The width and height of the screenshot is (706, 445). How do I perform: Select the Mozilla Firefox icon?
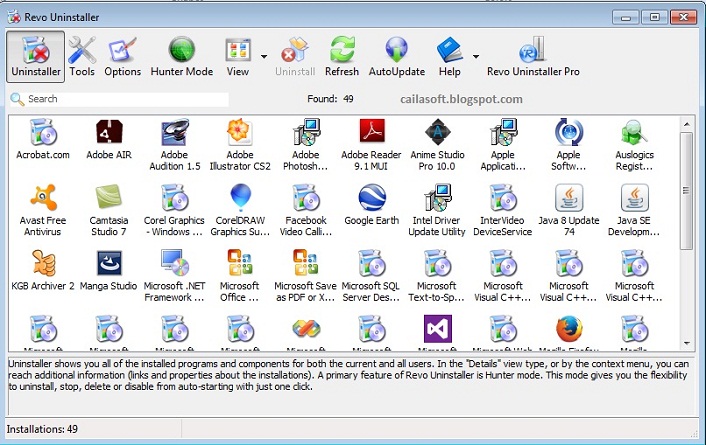click(x=569, y=329)
